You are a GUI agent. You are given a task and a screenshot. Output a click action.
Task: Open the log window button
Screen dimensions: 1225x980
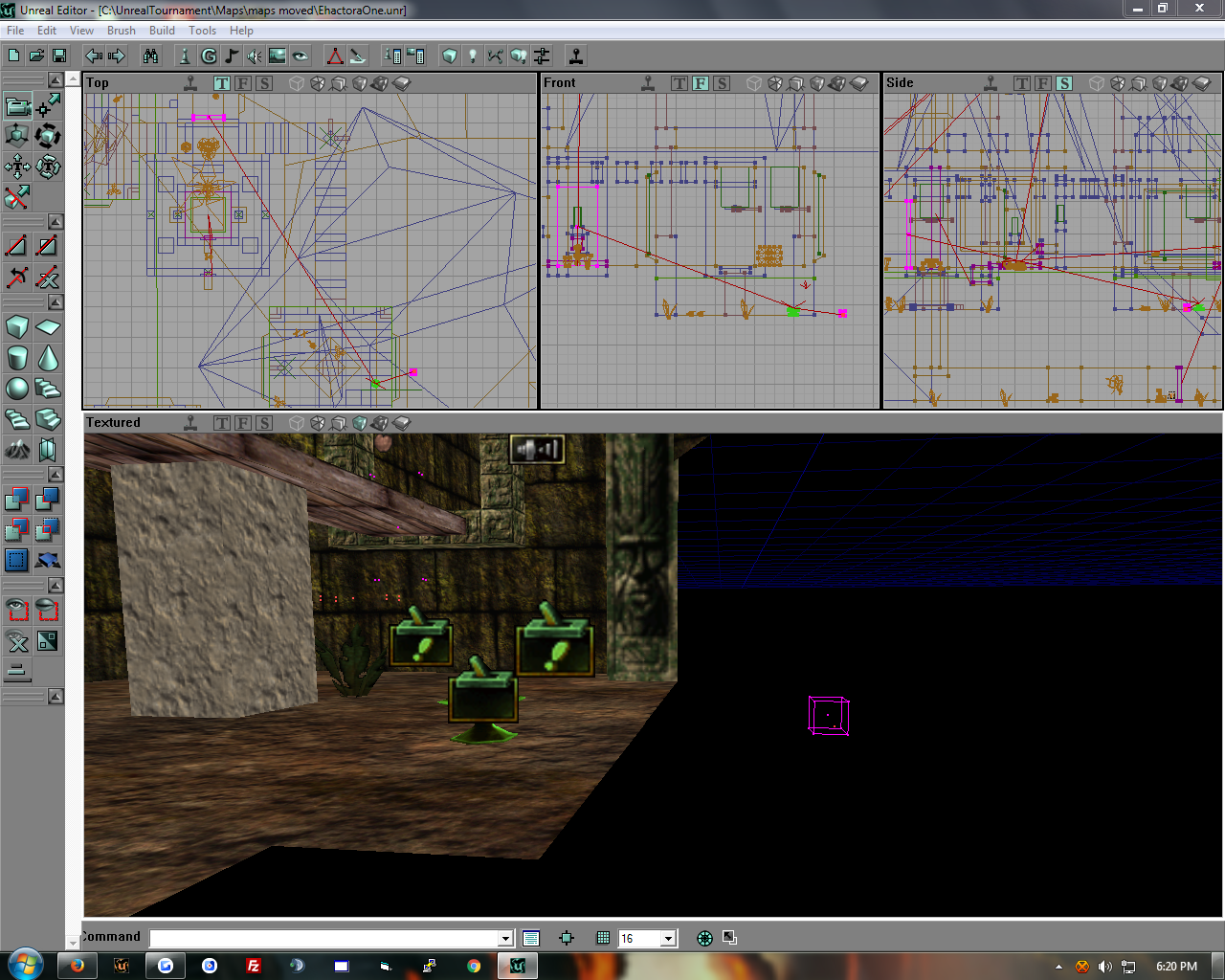point(531,939)
